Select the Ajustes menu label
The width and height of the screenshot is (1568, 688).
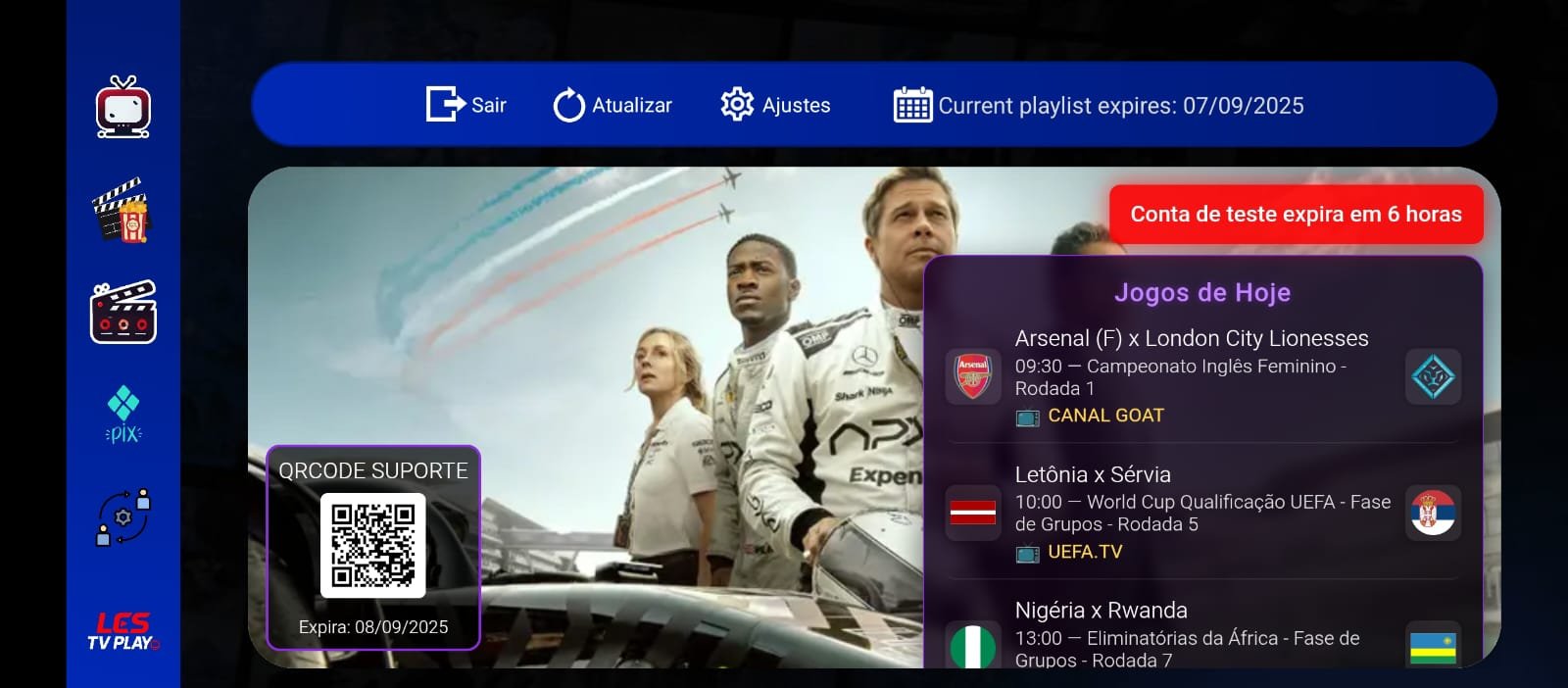click(796, 105)
